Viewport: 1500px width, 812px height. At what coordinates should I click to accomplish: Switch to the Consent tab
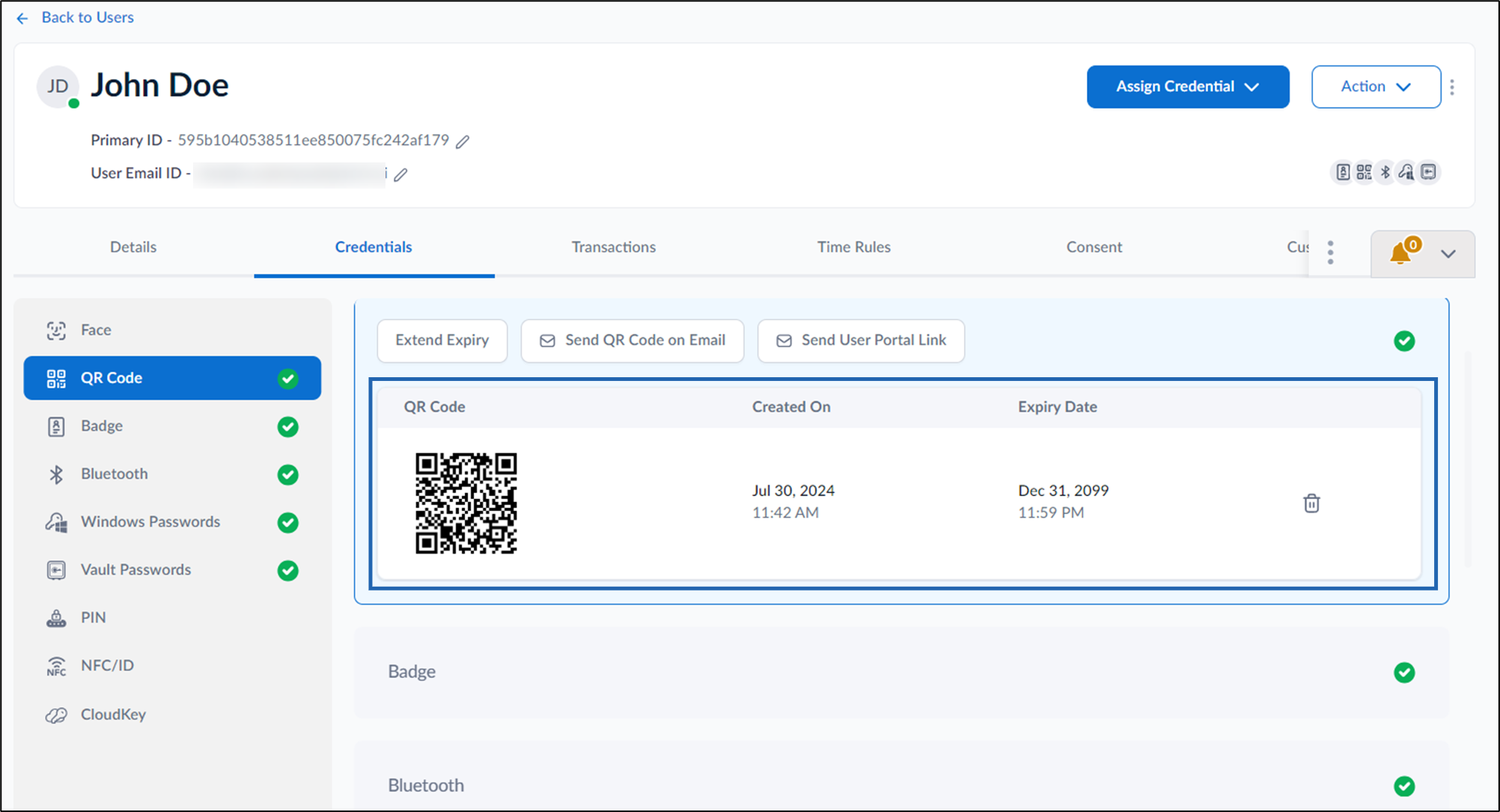coord(1094,247)
